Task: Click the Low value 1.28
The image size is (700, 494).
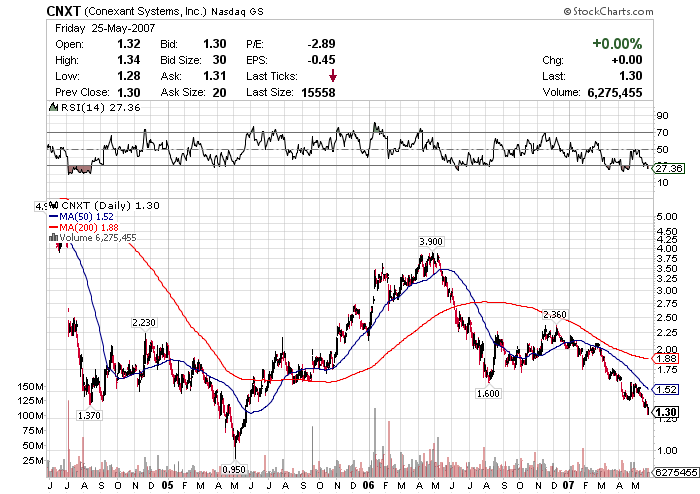Action: (129, 76)
